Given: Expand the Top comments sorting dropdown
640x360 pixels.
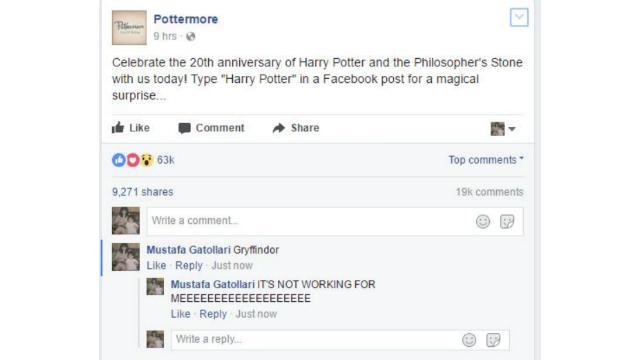Looking at the screenshot, I should click(x=486, y=160).
